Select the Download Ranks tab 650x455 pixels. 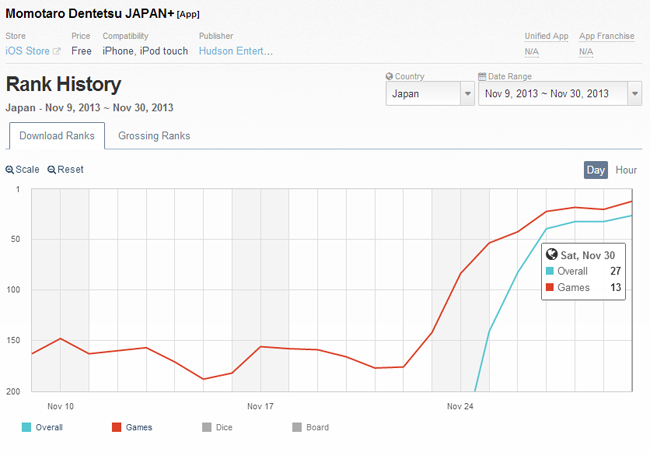pos(57,136)
